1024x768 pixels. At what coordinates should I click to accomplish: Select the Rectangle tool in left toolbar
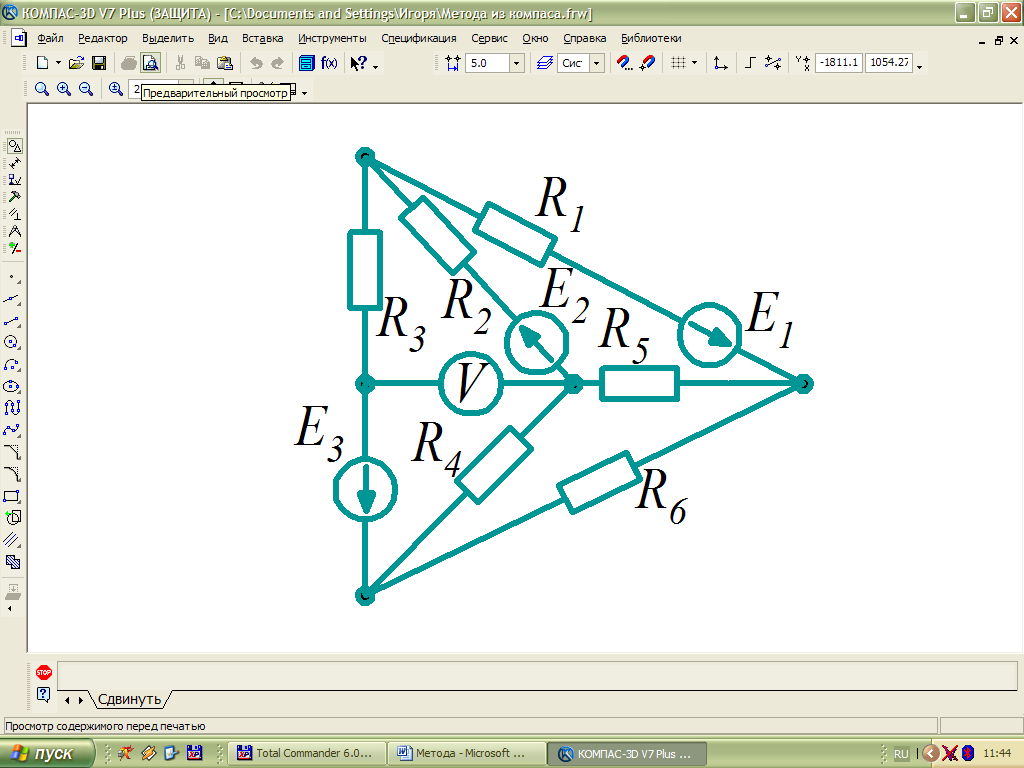[x=12, y=496]
